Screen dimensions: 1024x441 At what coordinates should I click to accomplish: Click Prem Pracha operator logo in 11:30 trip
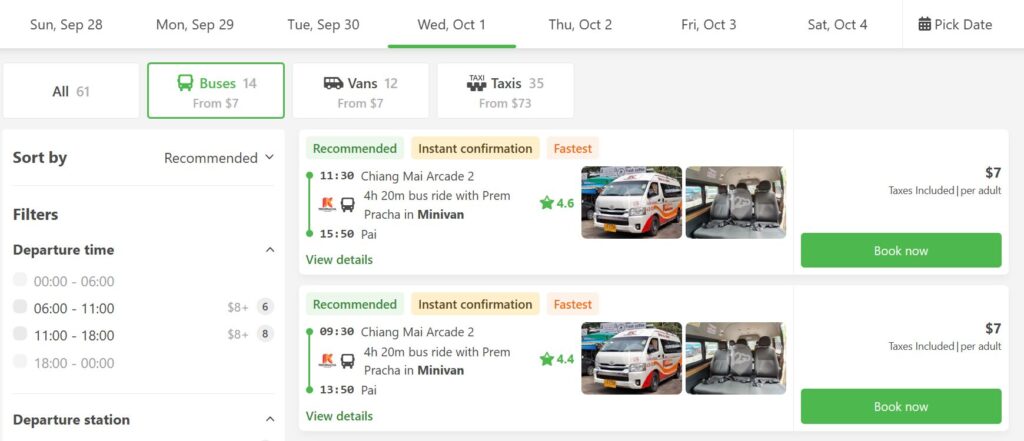click(x=327, y=204)
